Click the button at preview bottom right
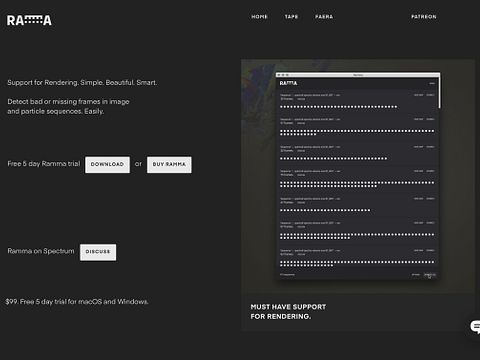The height and width of the screenshot is (360, 480). (430, 275)
